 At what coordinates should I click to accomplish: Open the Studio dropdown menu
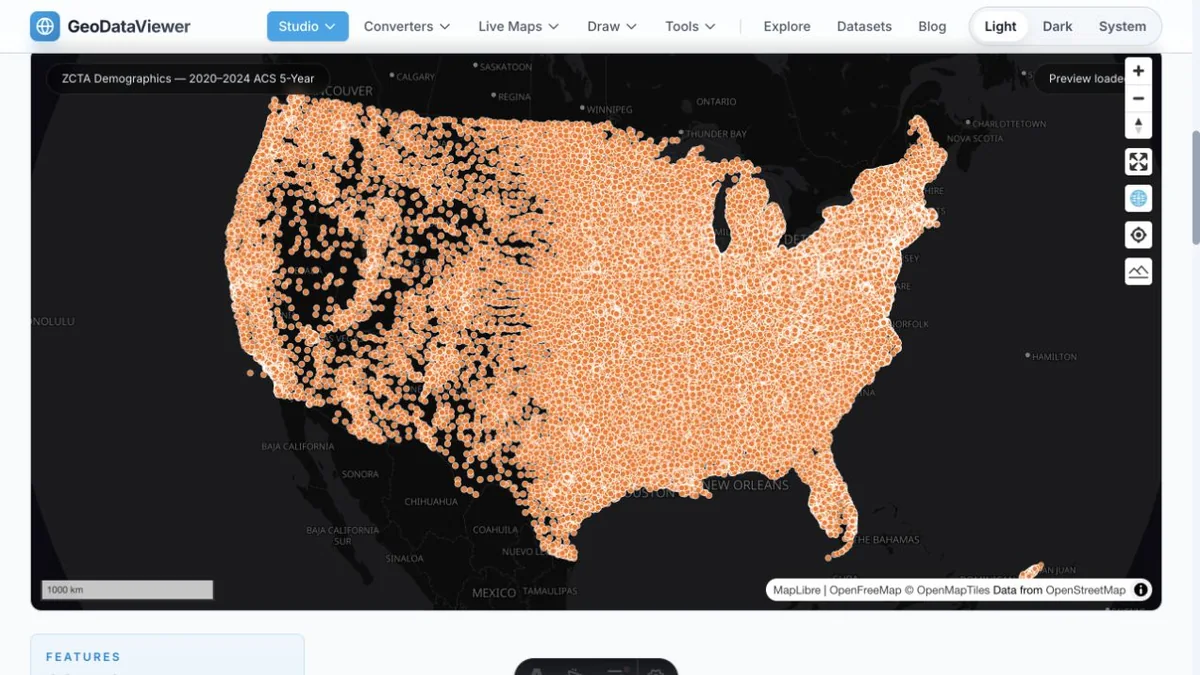click(308, 26)
